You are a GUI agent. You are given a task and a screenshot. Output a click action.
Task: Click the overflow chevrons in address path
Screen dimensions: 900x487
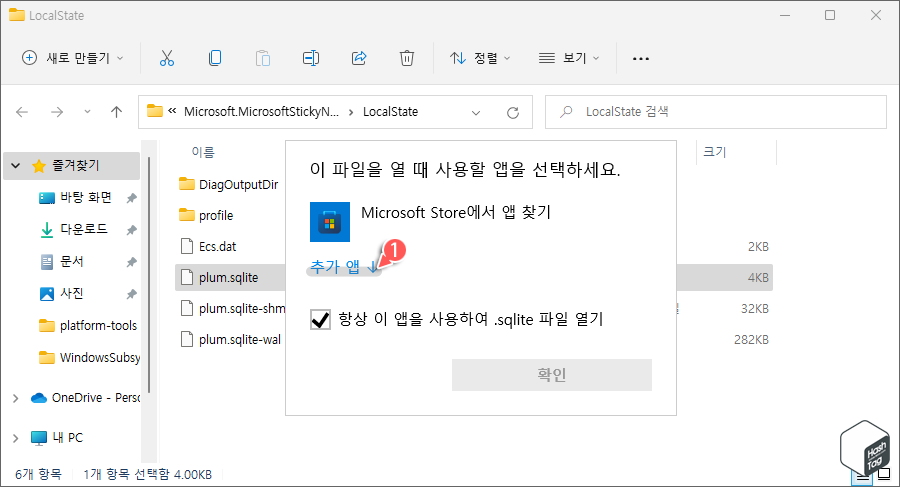pyautogui.click(x=172, y=111)
